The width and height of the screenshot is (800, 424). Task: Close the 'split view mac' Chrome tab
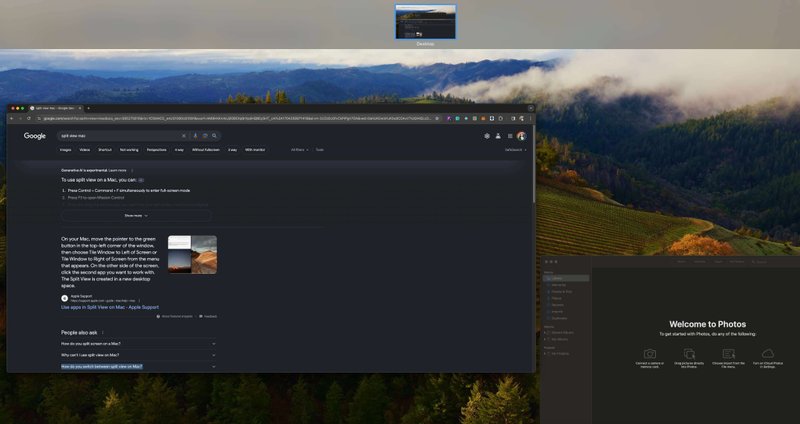coord(79,108)
